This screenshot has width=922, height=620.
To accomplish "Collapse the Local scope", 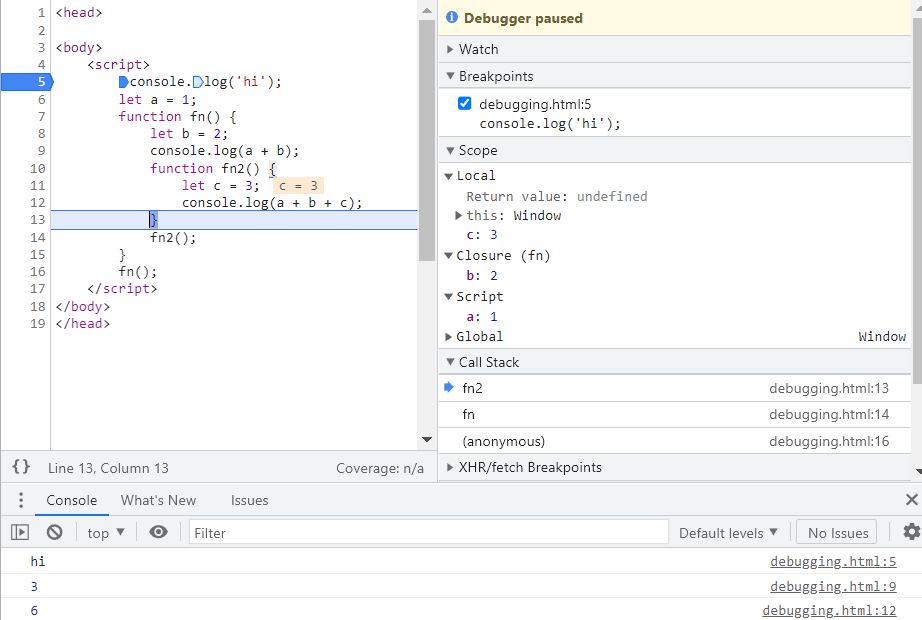I will [449, 176].
